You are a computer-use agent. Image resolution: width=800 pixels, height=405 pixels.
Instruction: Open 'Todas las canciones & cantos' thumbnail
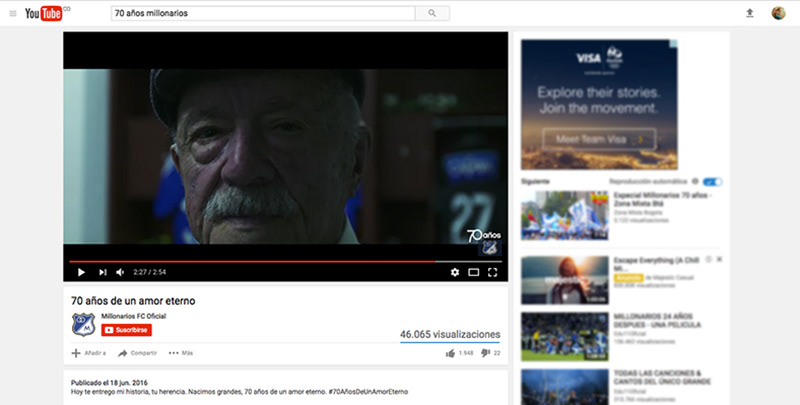coord(565,387)
